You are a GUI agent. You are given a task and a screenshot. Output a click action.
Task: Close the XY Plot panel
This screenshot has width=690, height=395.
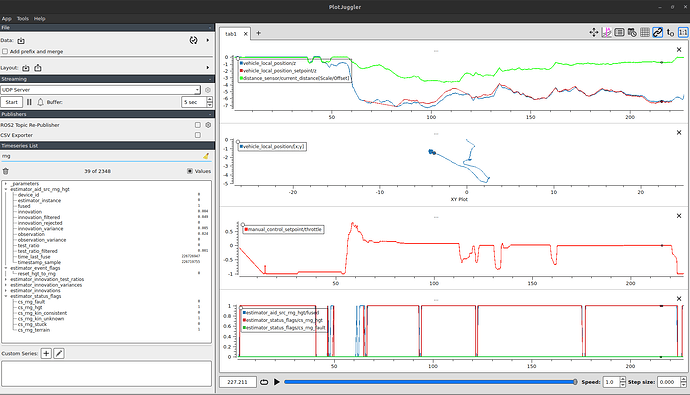pyautogui.click(x=679, y=132)
